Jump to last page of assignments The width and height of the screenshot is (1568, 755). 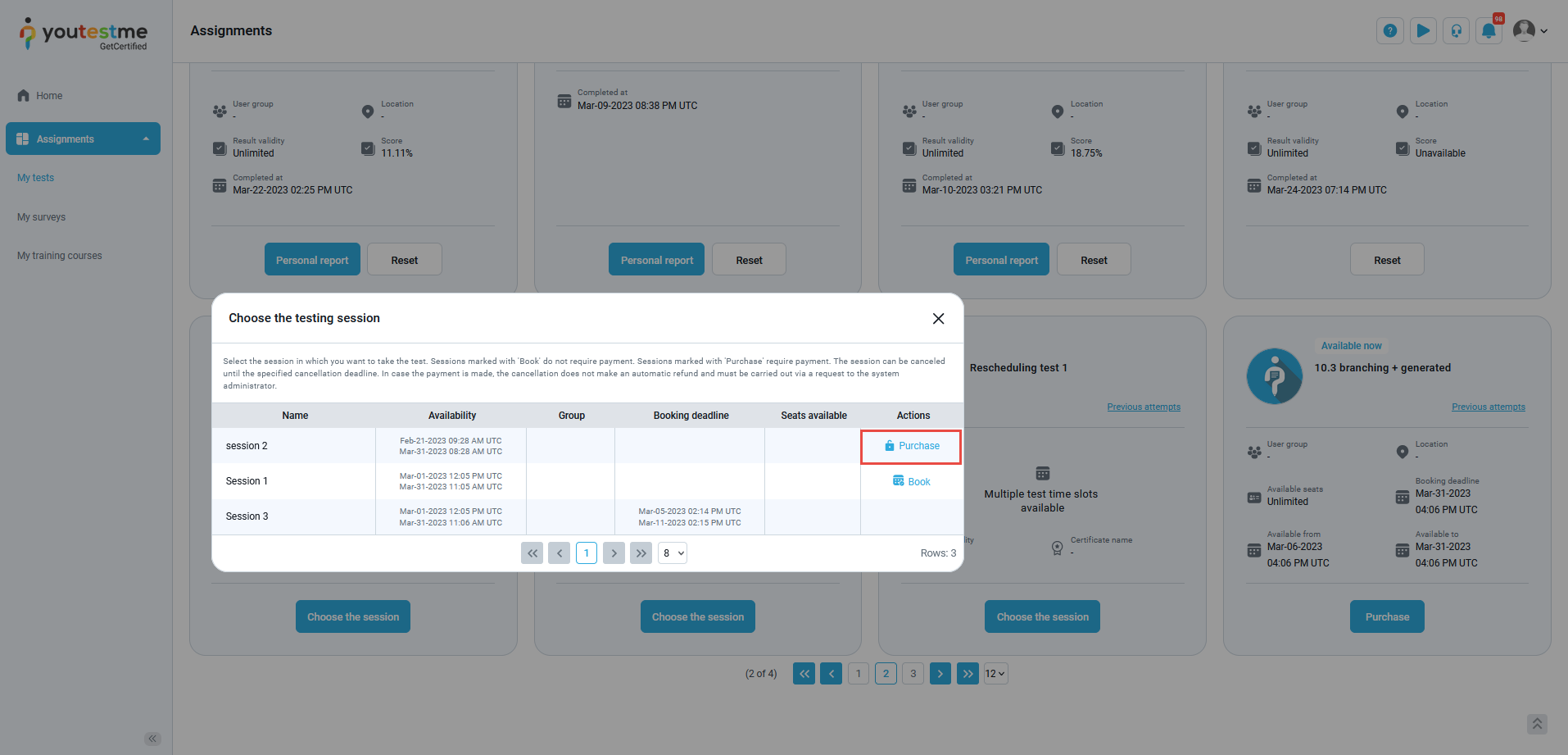click(x=968, y=674)
